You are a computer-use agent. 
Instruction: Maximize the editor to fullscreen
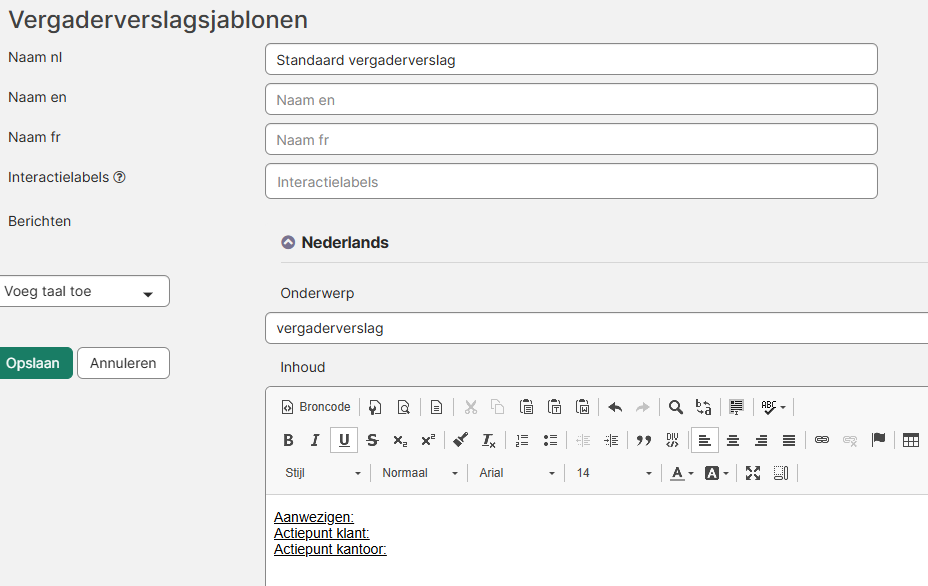[x=753, y=473]
